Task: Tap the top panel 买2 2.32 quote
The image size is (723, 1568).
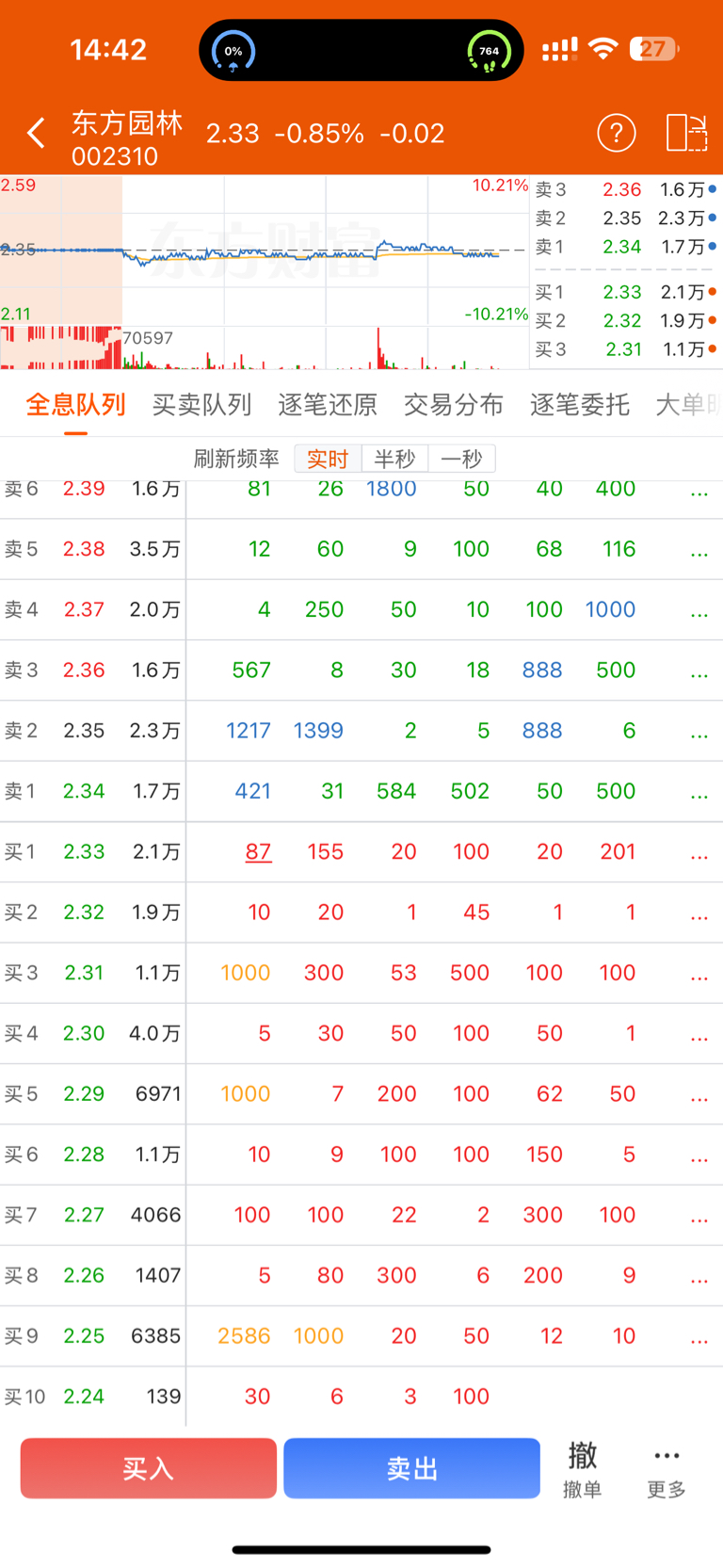Action: pos(626,320)
